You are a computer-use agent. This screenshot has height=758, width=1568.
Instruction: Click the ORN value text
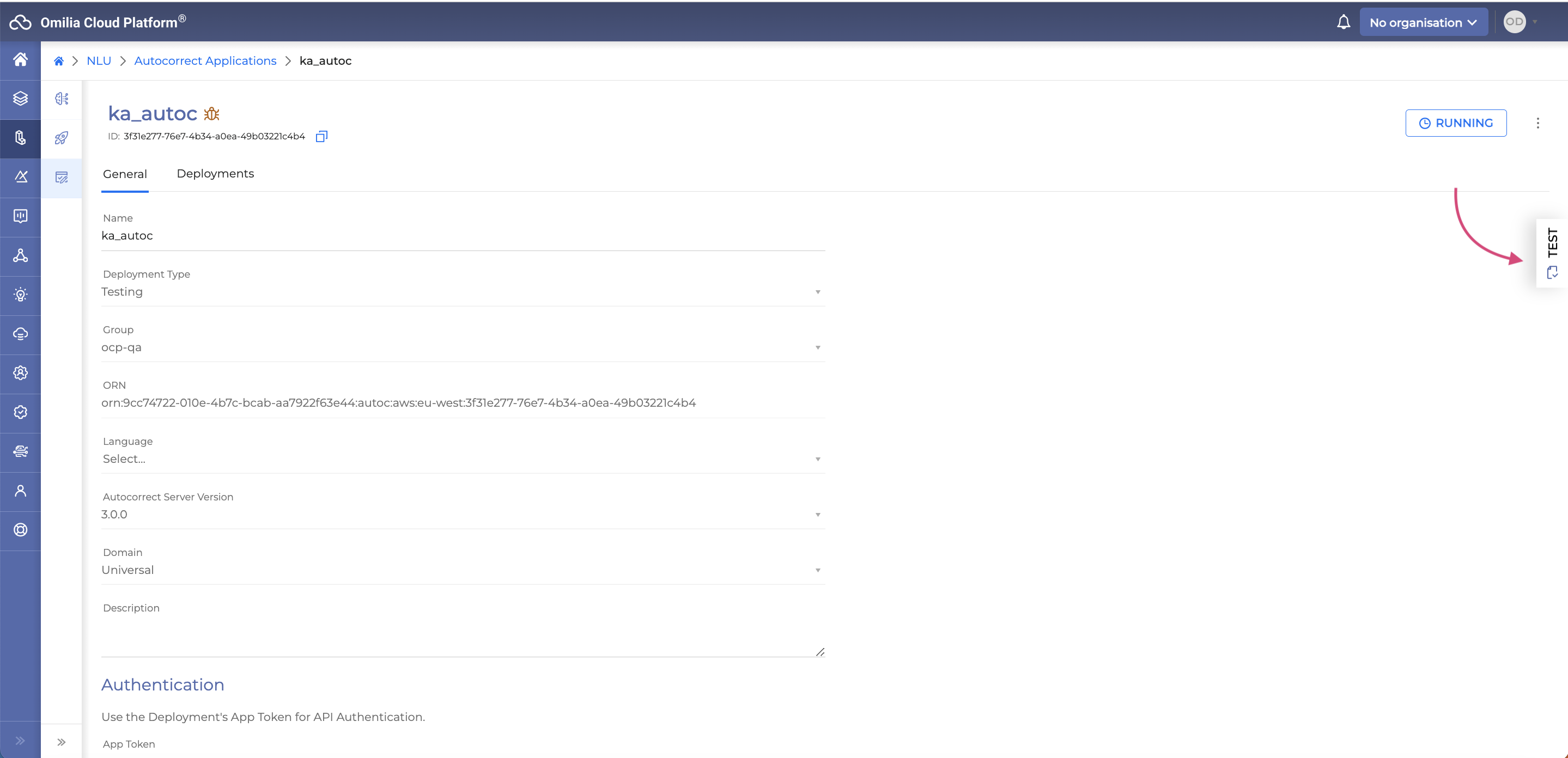coord(398,403)
